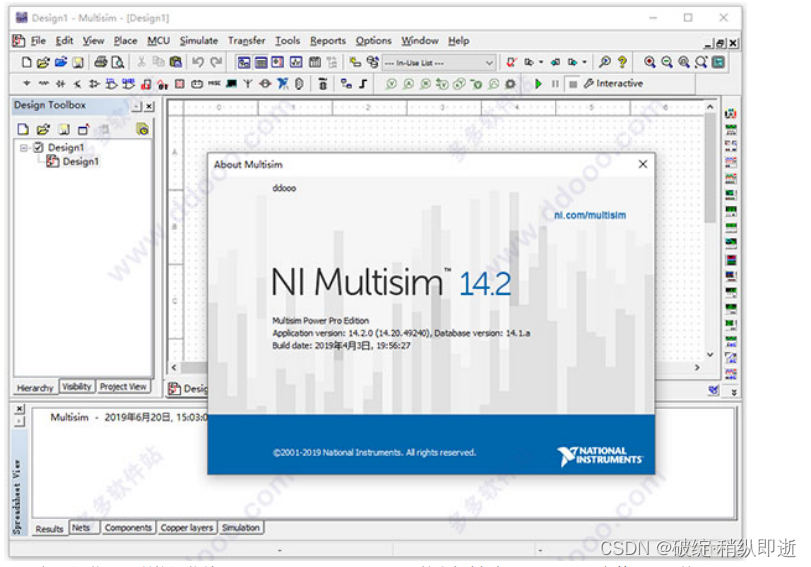The width and height of the screenshot is (811, 567).
Task: Open Print Preview in main toolbar
Action: 118,63
